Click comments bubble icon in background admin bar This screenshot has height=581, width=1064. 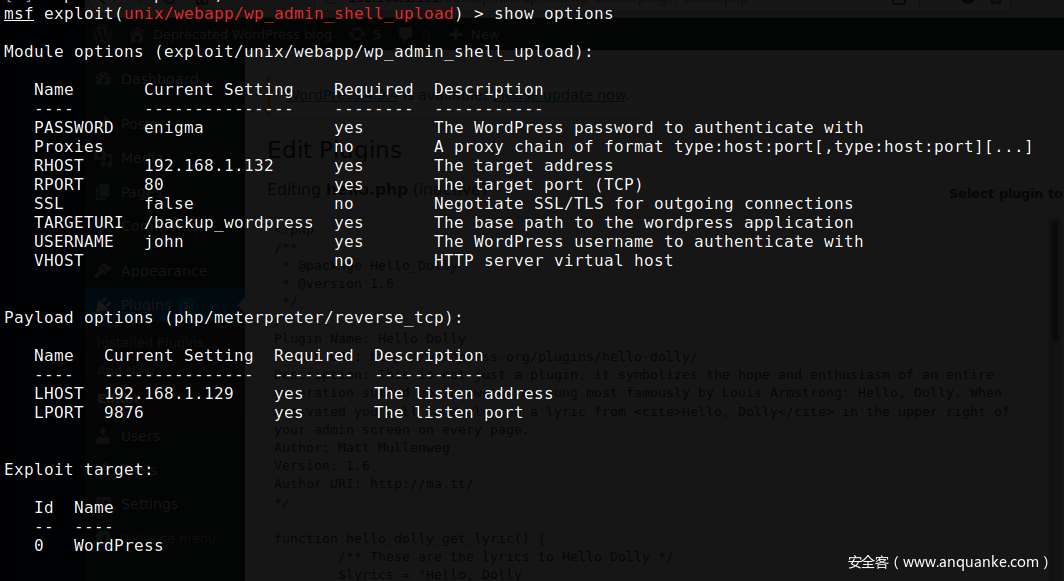pos(405,34)
